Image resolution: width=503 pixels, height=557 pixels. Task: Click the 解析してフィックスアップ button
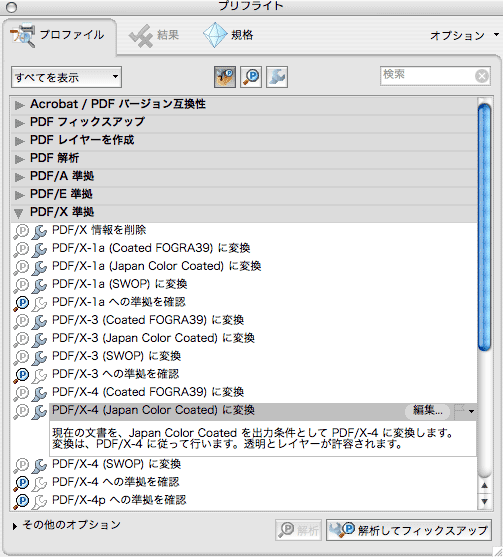coord(409,530)
